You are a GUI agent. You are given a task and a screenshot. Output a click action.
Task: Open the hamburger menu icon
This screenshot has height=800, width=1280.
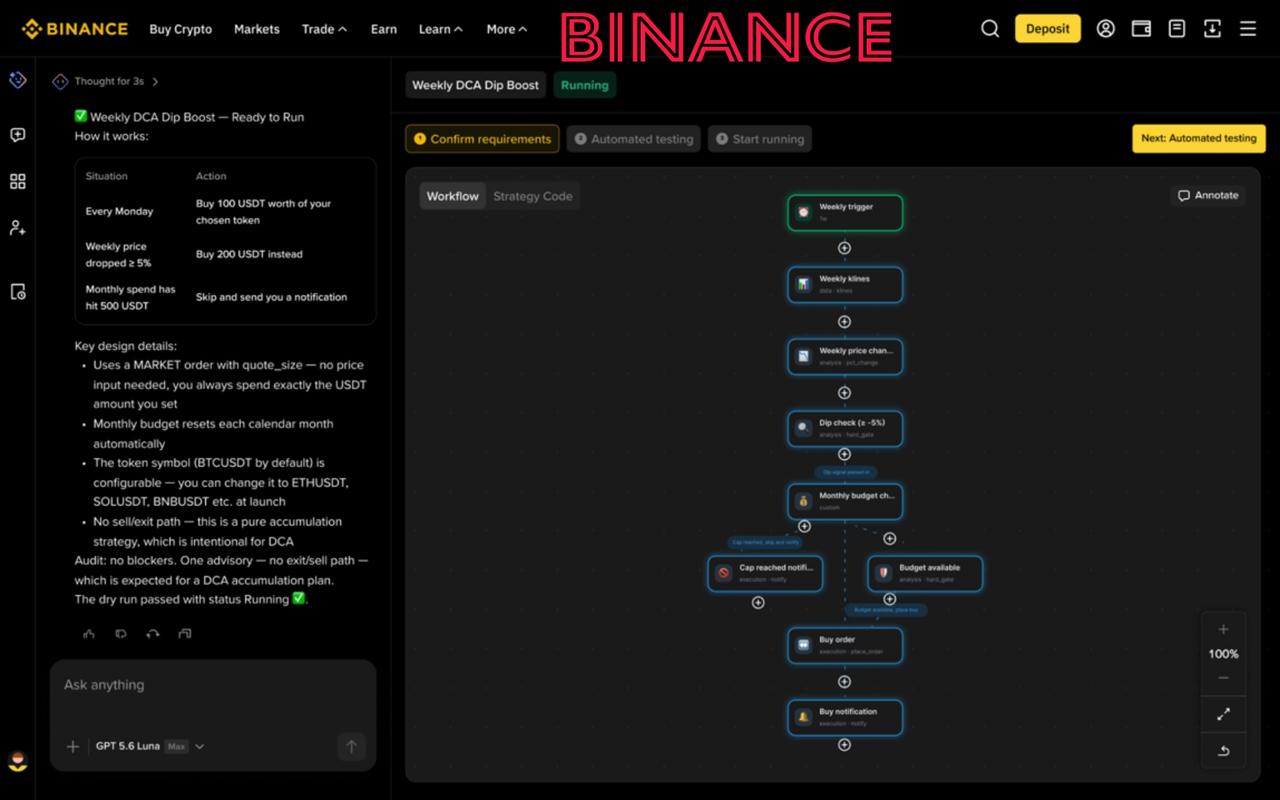click(1248, 29)
